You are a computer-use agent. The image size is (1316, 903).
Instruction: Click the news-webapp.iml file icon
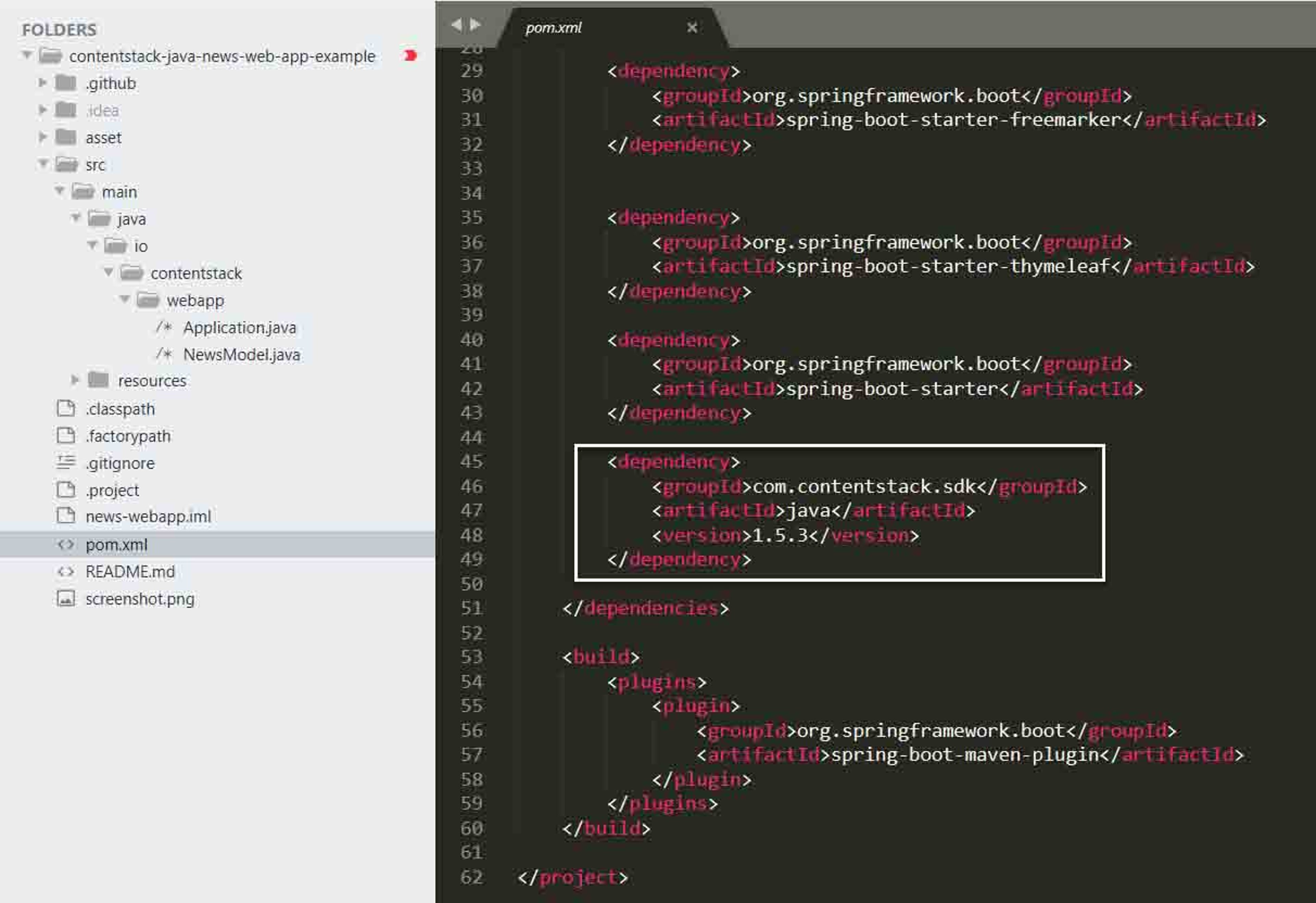point(66,516)
